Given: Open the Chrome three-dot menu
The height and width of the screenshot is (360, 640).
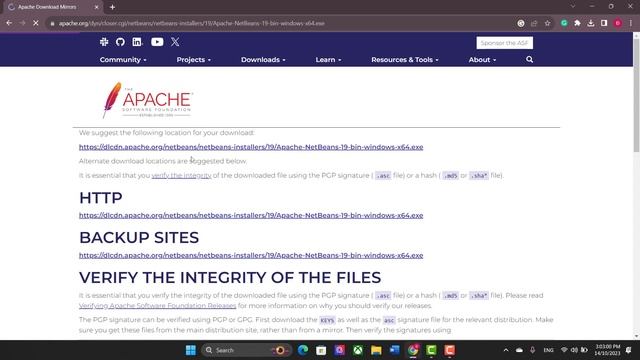Looking at the screenshot, I should click(631, 23).
